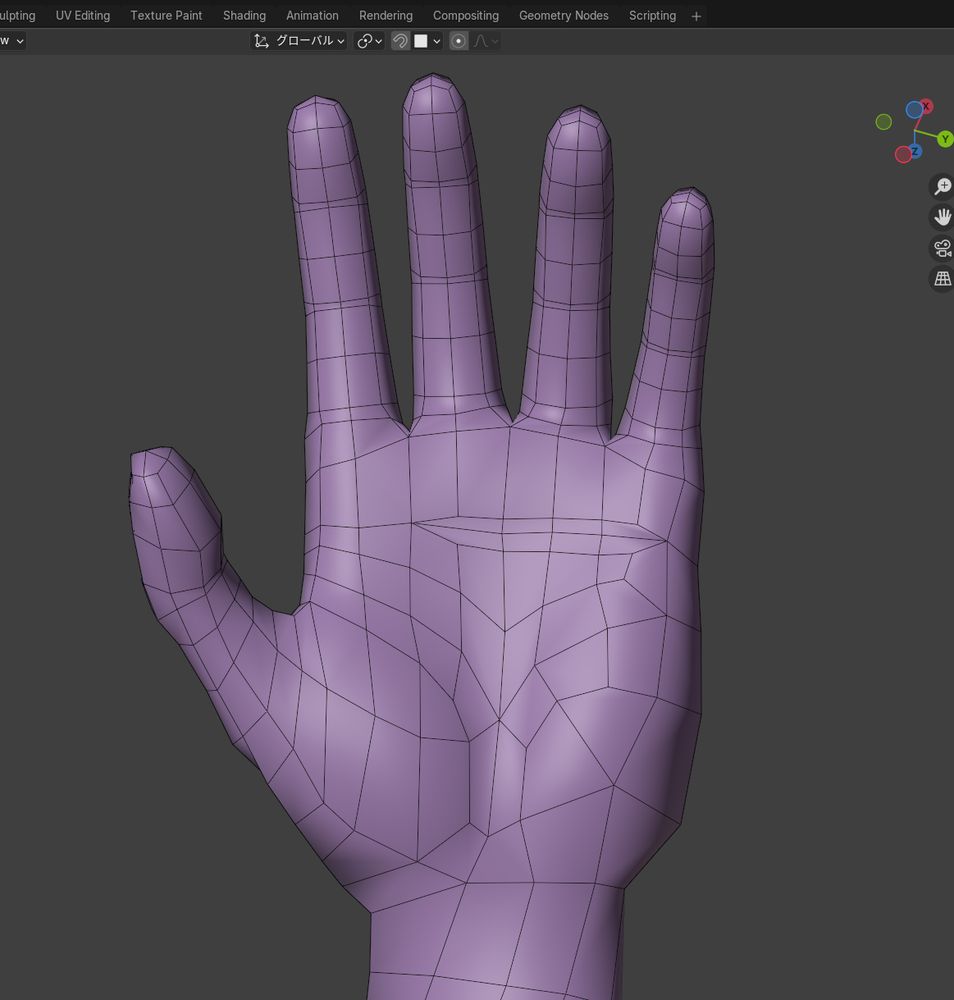Toggle proportional editing

pyautogui.click(x=459, y=41)
